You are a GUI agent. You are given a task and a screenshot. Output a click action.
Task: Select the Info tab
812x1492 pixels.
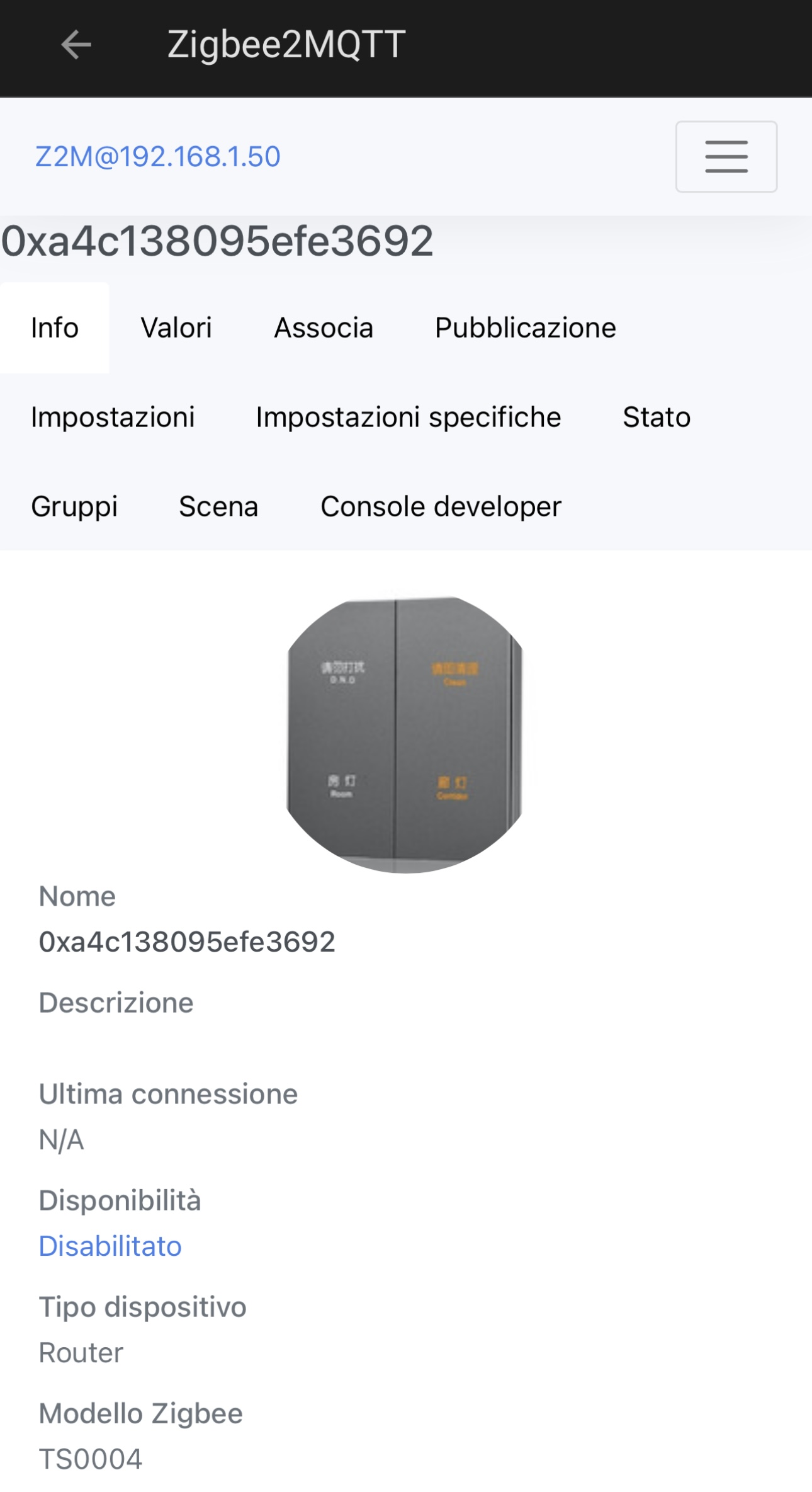54,327
